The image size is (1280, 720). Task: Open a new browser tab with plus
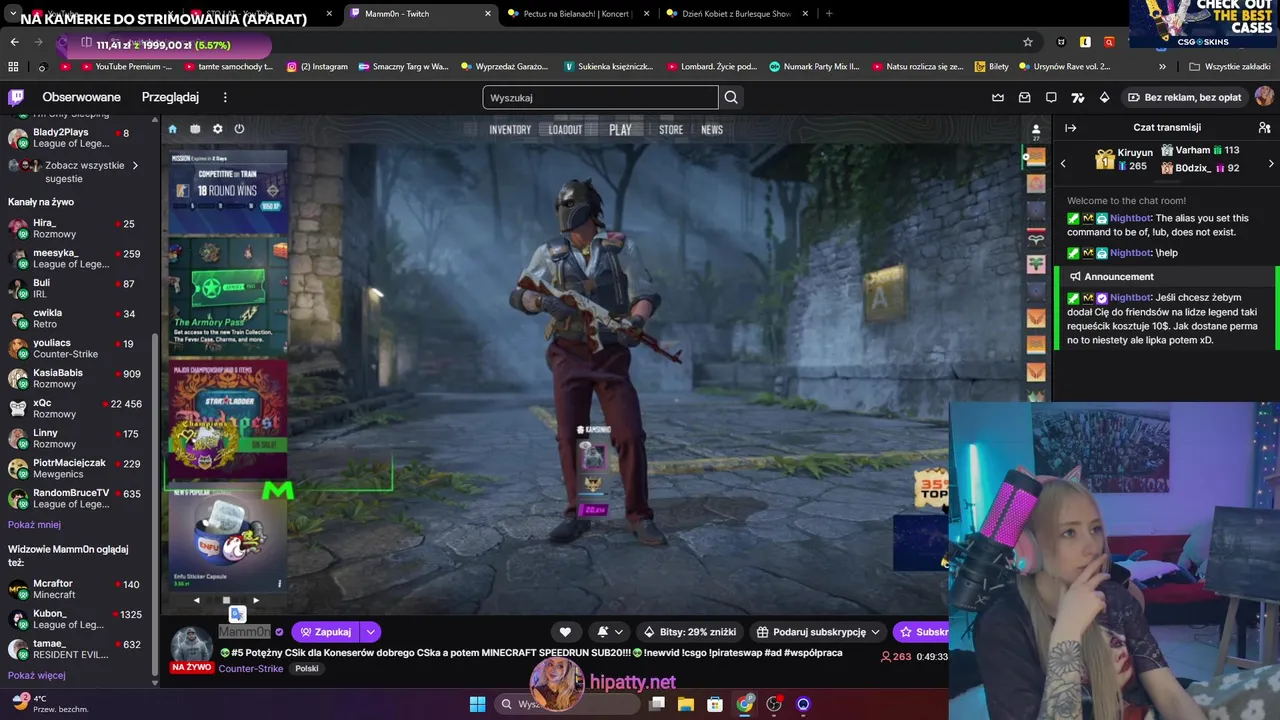(x=829, y=14)
